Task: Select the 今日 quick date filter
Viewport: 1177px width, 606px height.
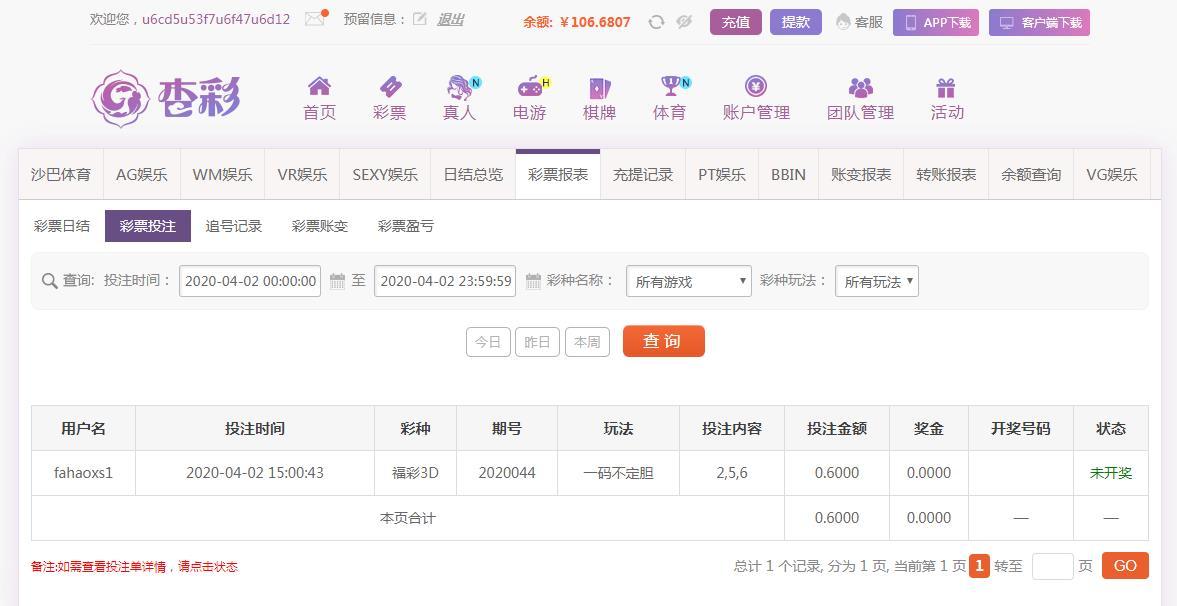Action: click(488, 342)
